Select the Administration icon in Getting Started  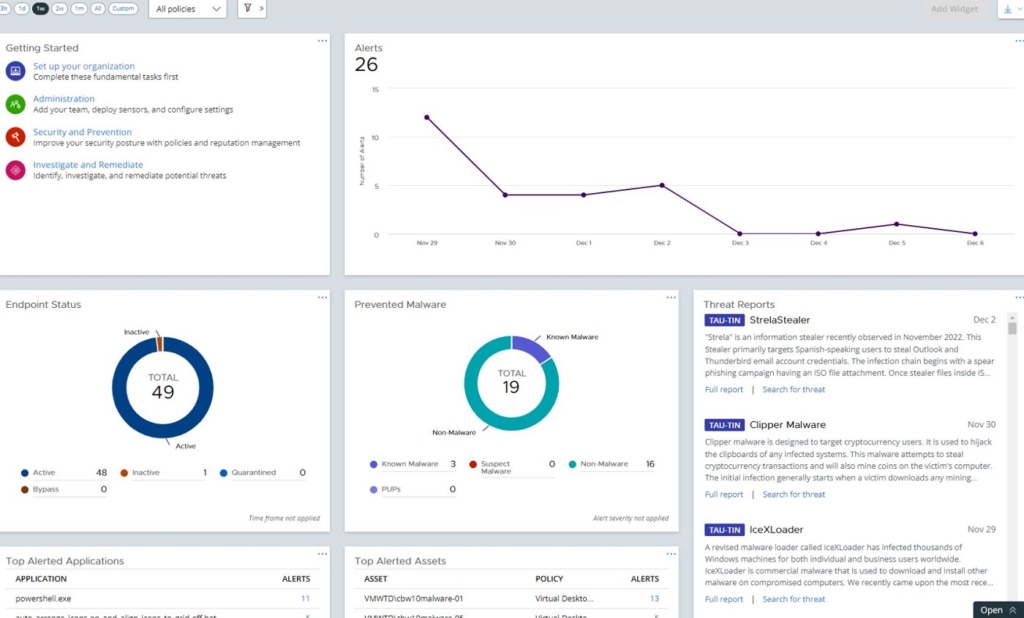click(x=14, y=104)
